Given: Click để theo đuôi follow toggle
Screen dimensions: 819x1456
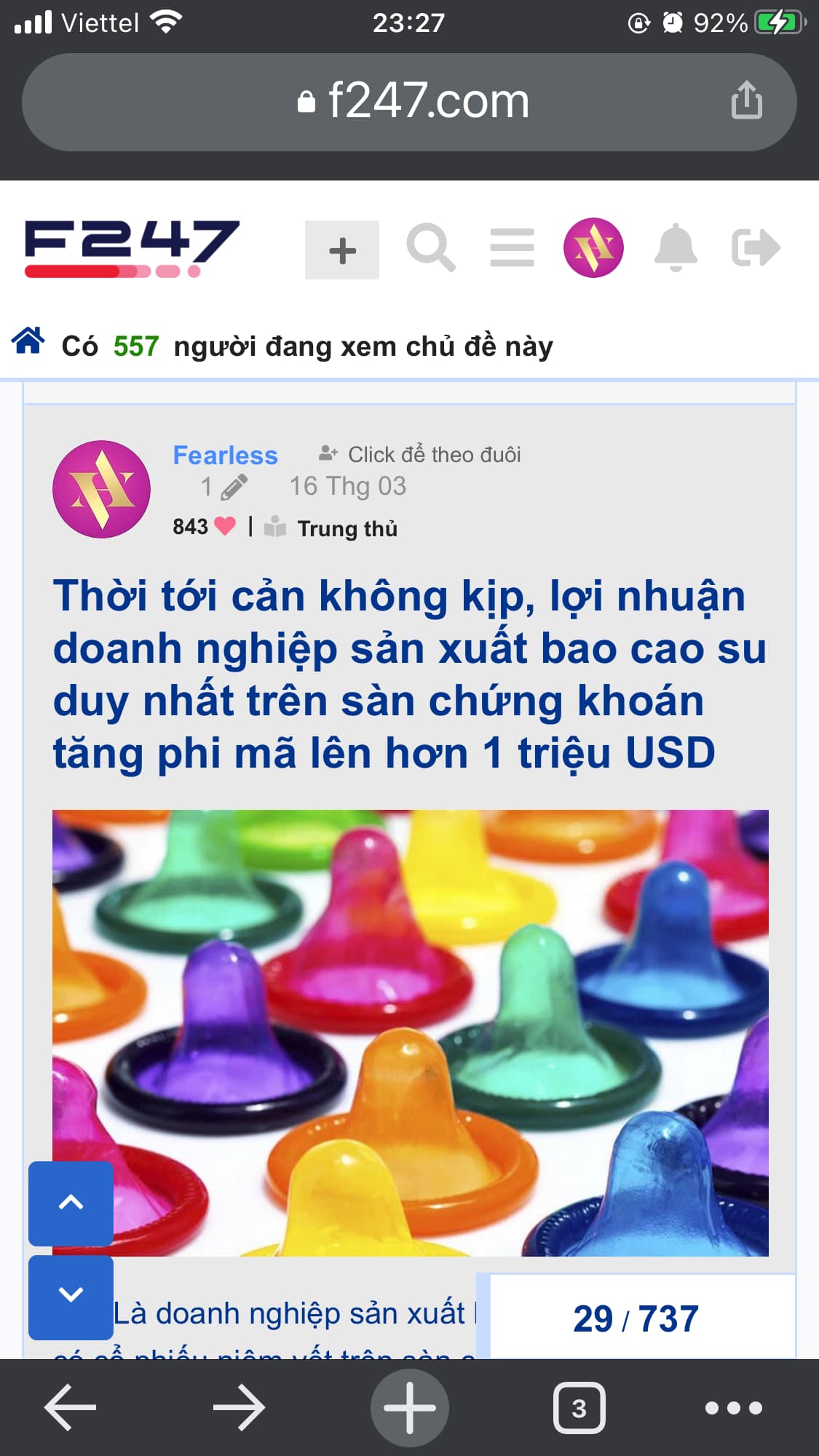Looking at the screenshot, I should pyautogui.click(x=420, y=455).
